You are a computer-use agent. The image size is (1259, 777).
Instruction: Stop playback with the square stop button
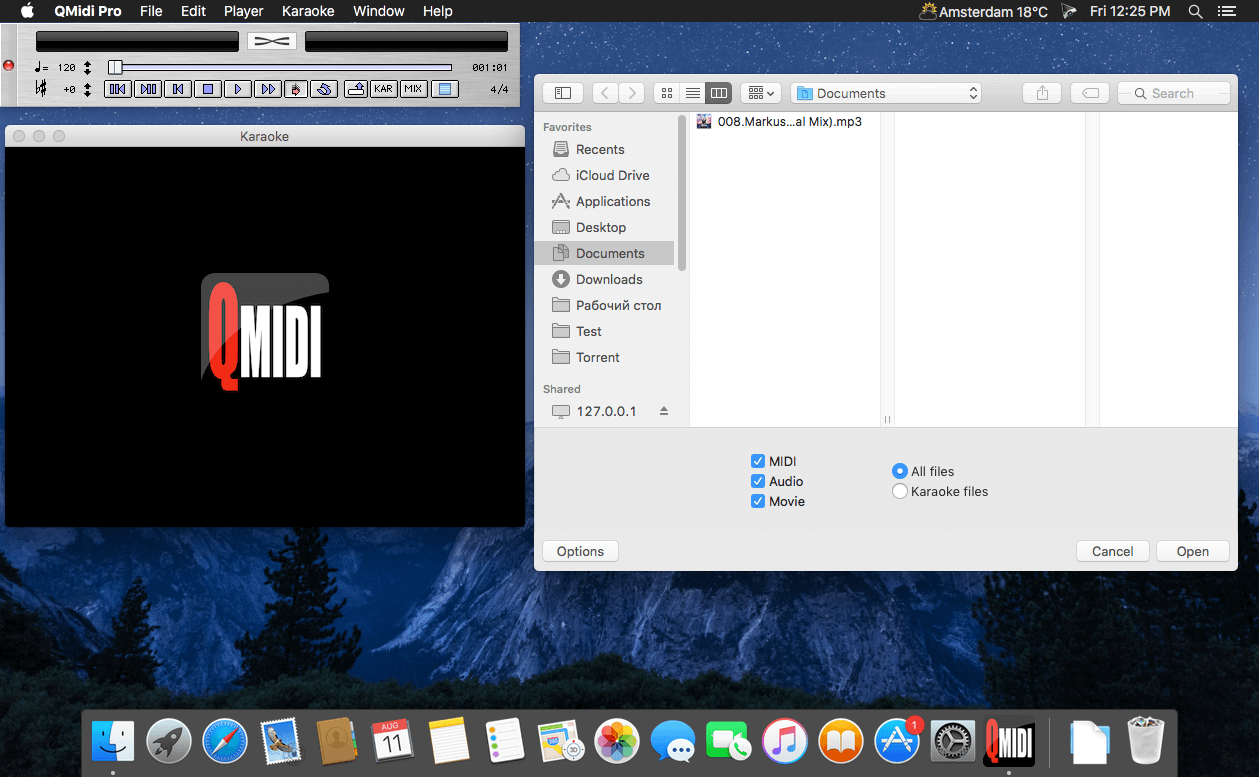coord(208,89)
